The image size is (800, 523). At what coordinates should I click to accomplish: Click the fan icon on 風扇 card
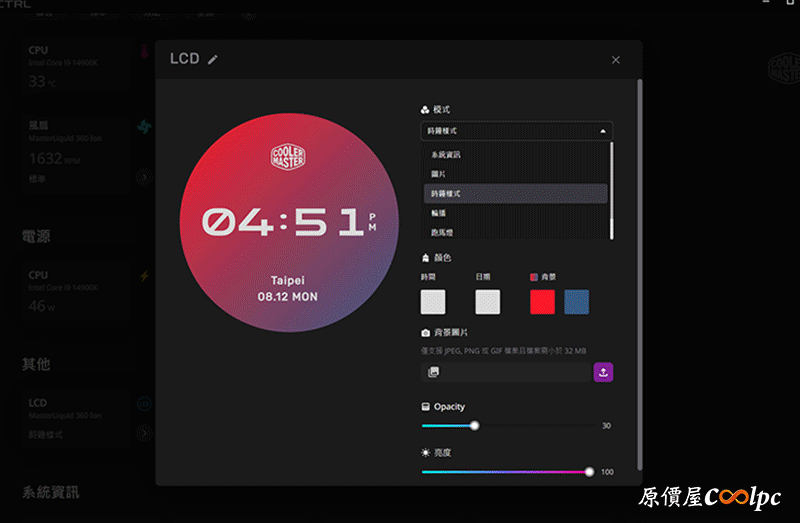(144, 127)
